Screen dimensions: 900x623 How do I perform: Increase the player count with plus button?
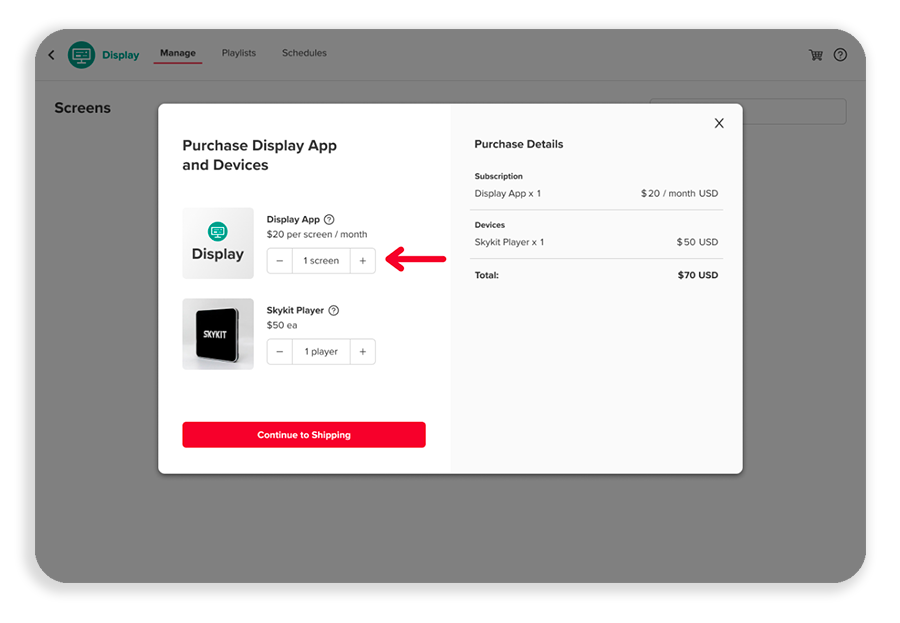pyautogui.click(x=363, y=351)
